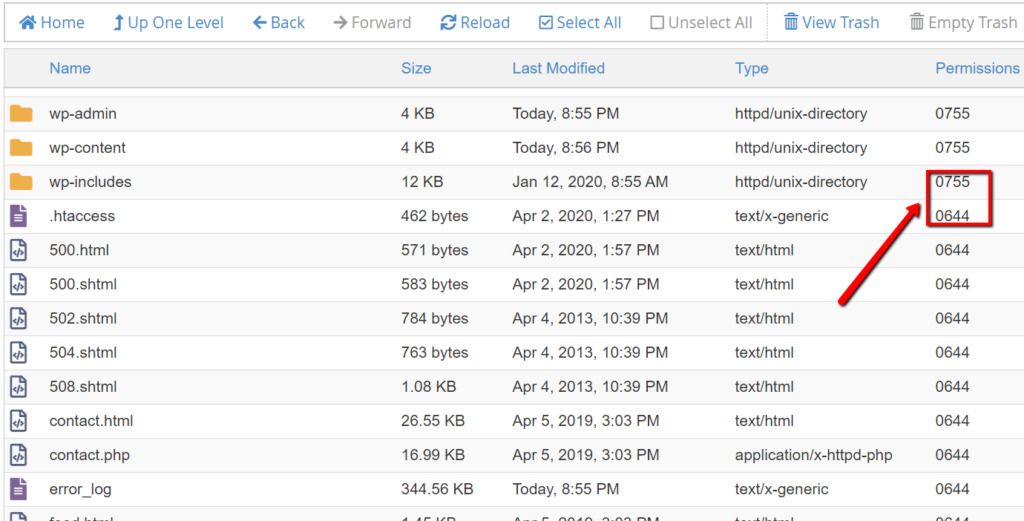Select the 500.html file name
This screenshot has width=1024, height=521.
(x=79, y=250)
